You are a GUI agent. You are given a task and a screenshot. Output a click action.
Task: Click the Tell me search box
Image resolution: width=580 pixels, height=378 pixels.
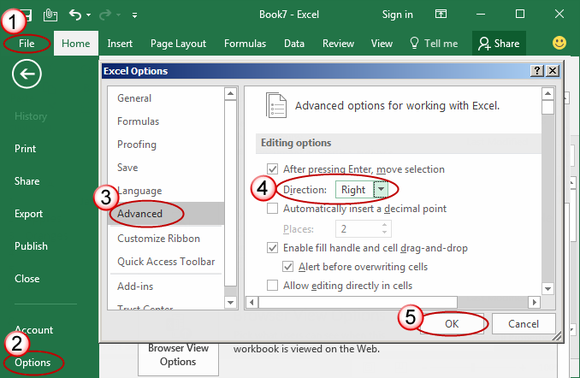[x=434, y=43]
